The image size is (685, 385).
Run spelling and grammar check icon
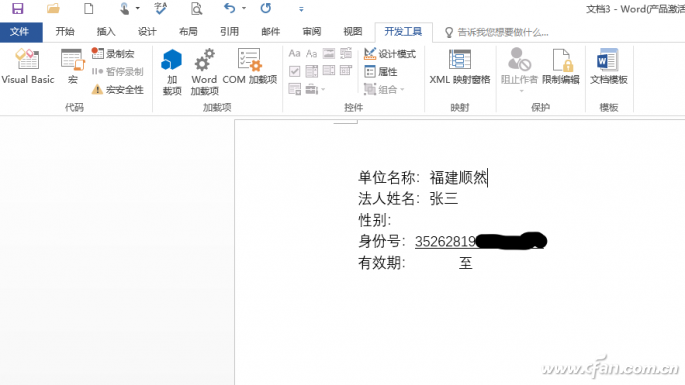point(160,8)
